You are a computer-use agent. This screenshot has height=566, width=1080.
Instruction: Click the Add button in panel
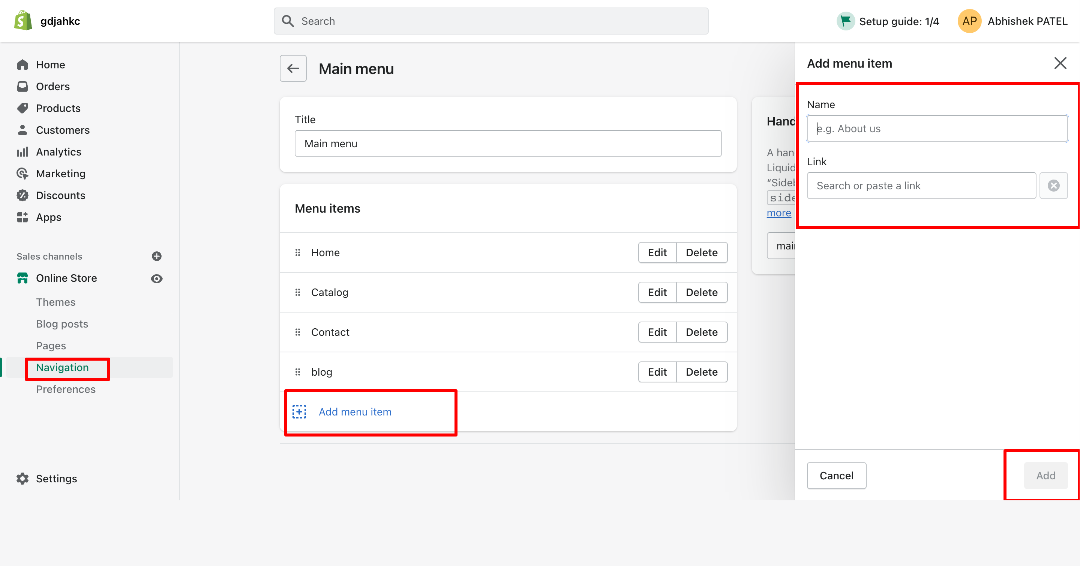point(1046,476)
